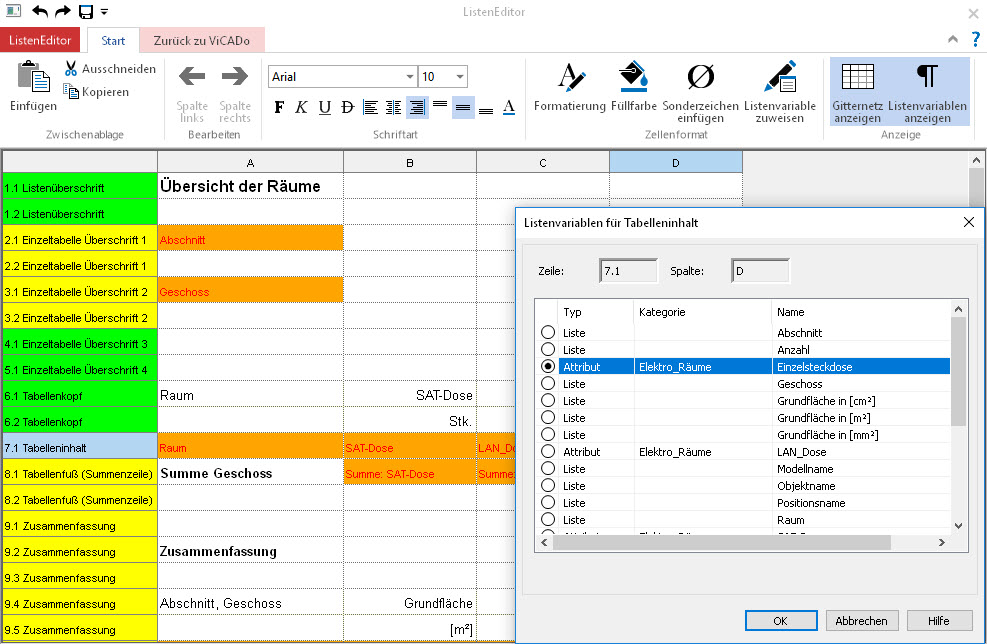Screen dimensions: 987x644
Task: Open the Arial font name dropdown
Action: coord(410,77)
